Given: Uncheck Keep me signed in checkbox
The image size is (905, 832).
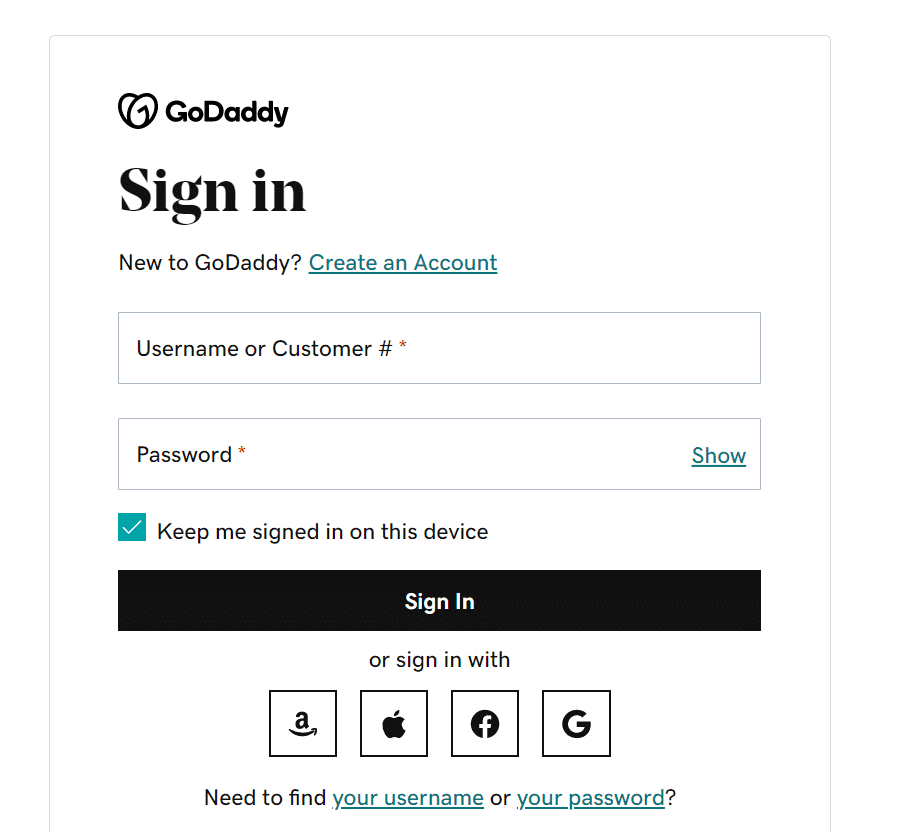Looking at the screenshot, I should pos(132,527).
